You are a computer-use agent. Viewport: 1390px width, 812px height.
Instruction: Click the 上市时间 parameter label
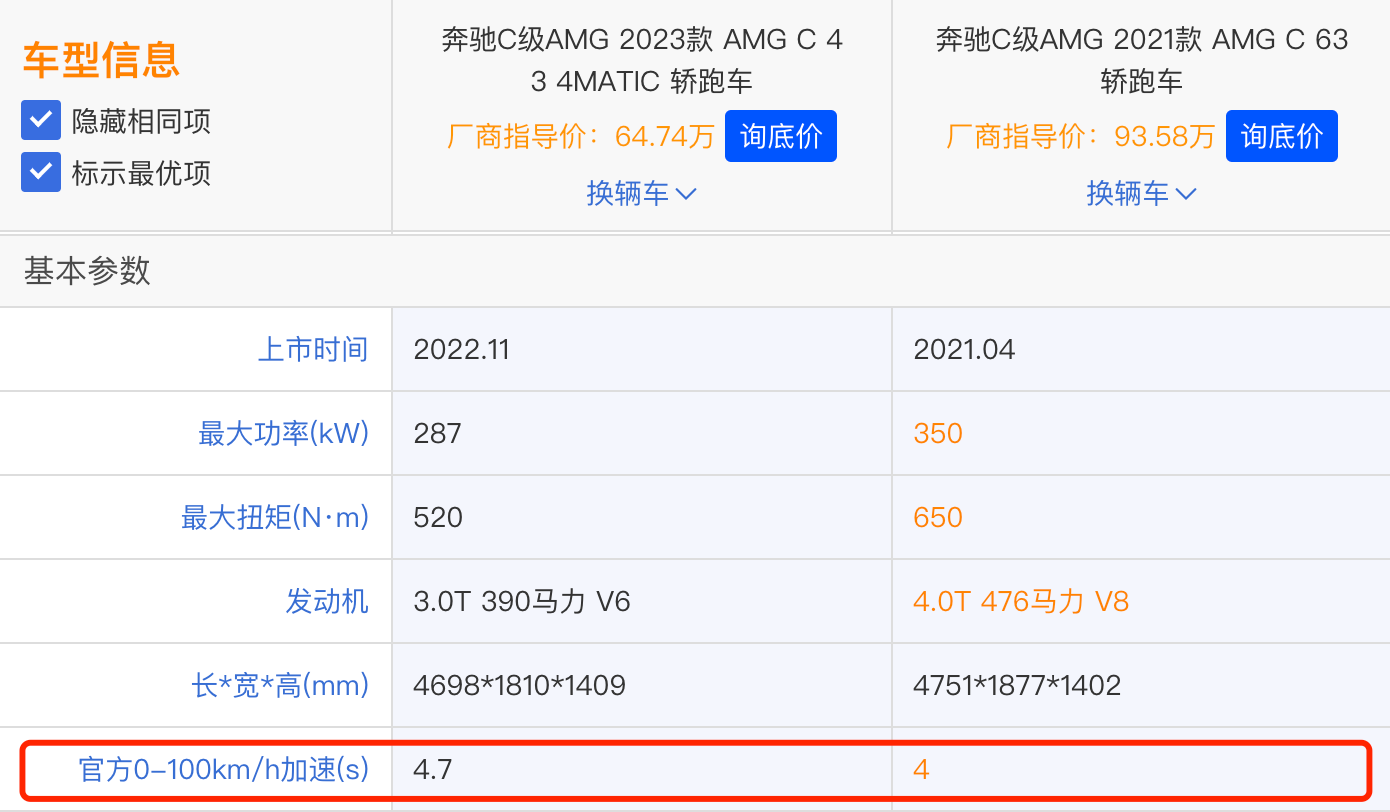tap(313, 349)
